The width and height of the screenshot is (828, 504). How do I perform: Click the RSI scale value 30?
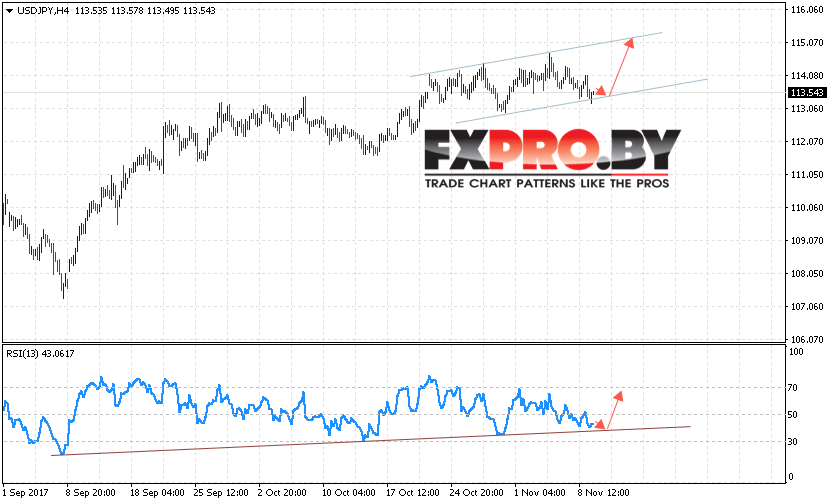[x=793, y=442]
